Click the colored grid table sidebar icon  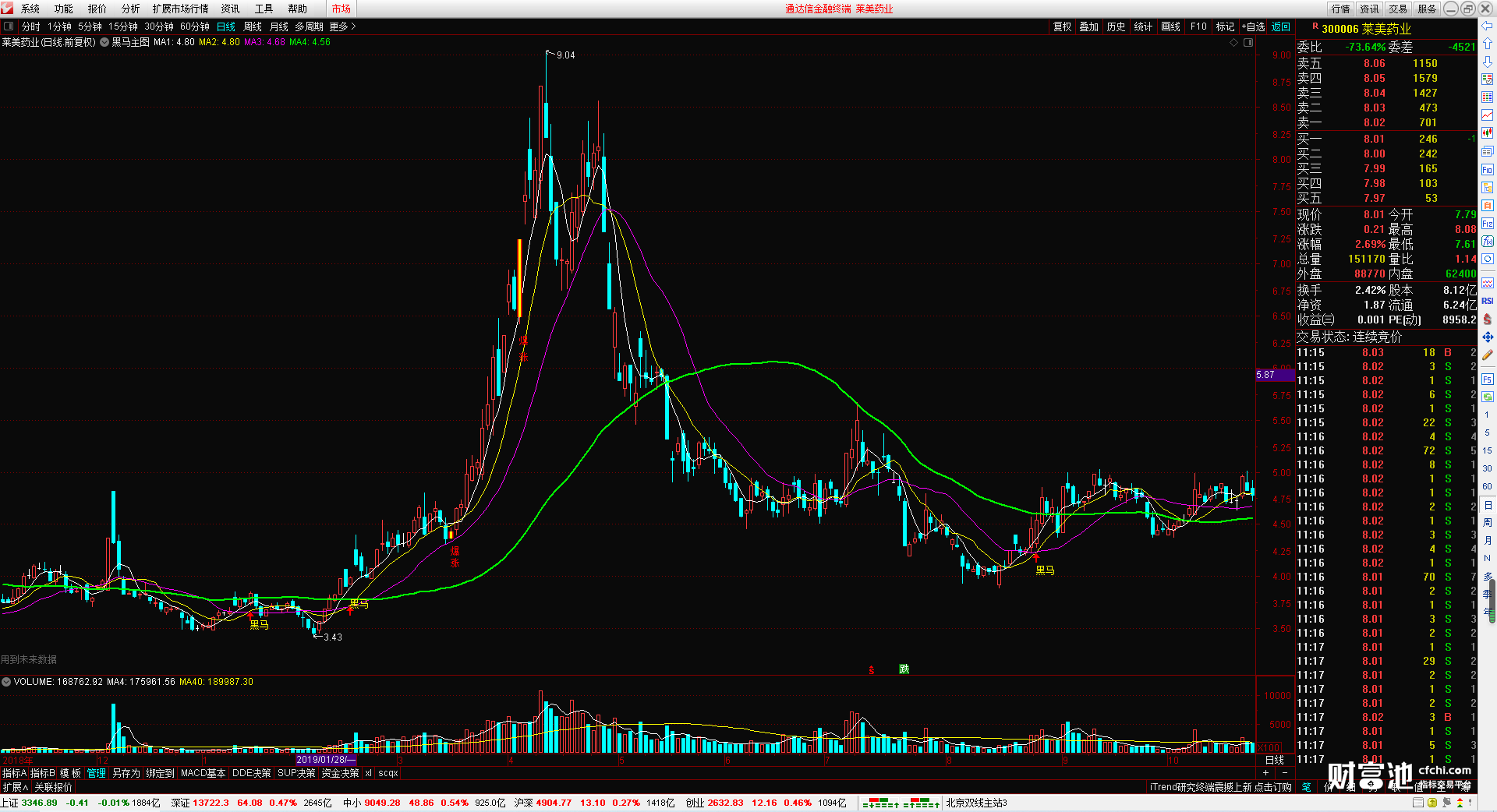[x=1488, y=97]
